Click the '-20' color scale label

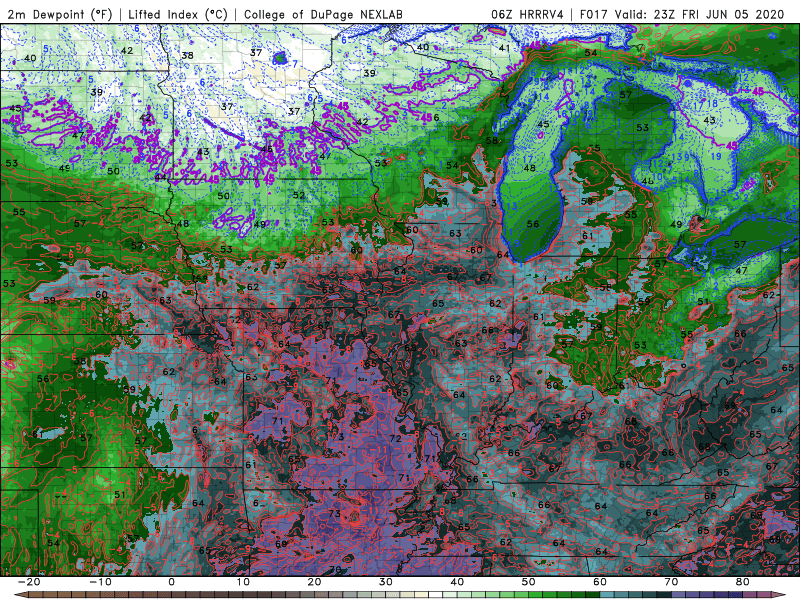click(29, 582)
